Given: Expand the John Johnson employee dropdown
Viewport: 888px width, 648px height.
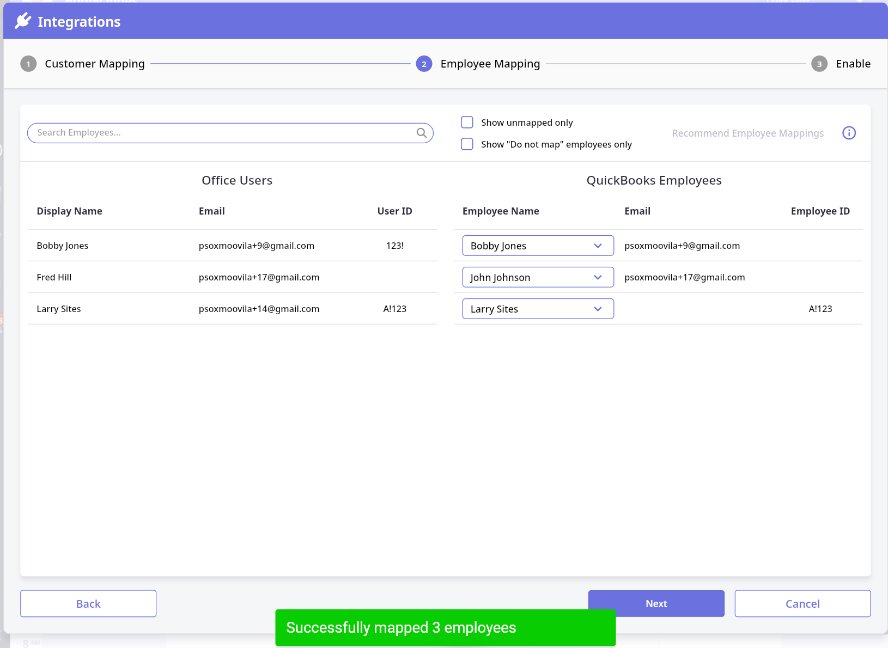Looking at the screenshot, I should click(538, 277).
